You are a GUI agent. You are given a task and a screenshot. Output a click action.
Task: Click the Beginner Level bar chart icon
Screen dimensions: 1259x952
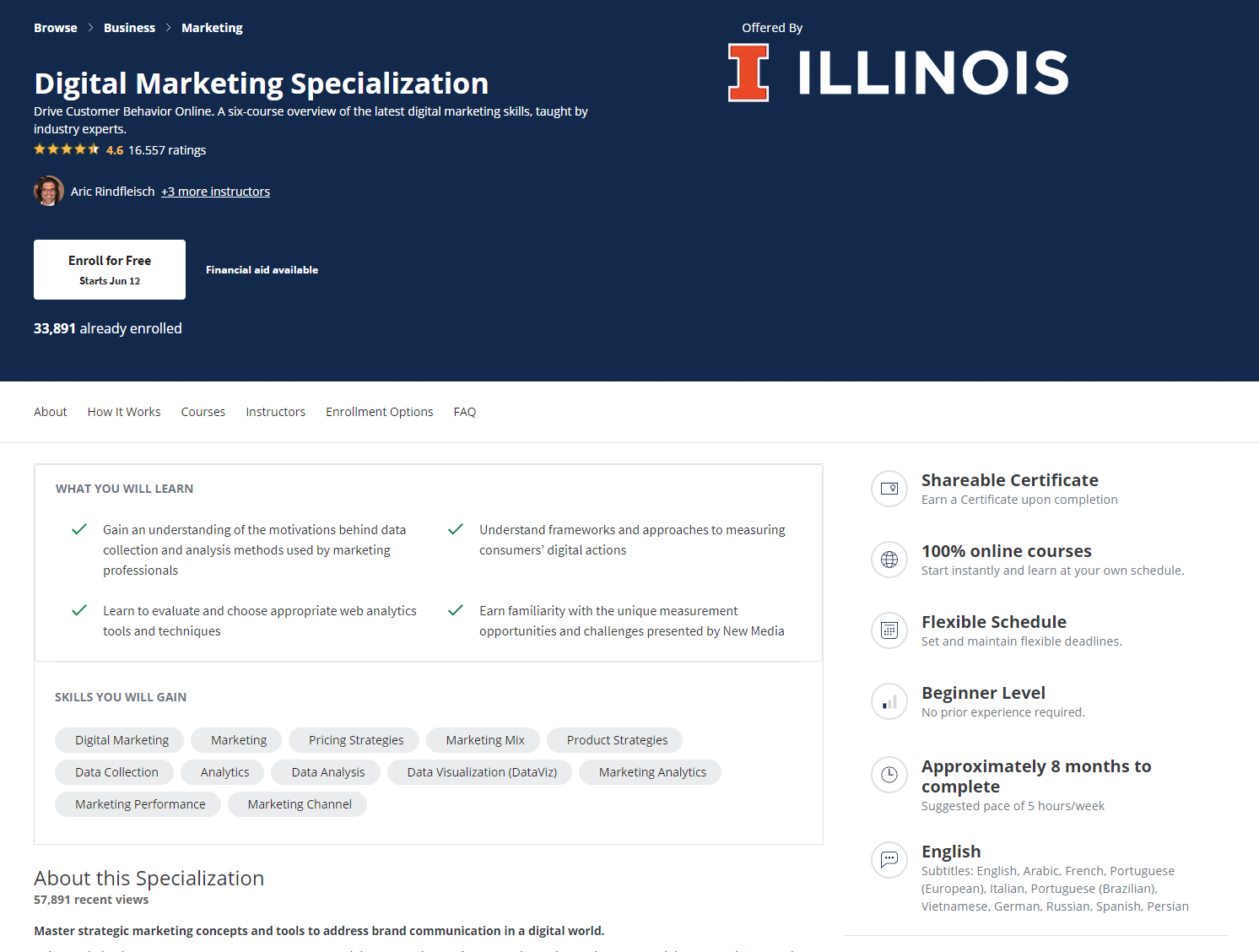(889, 701)
